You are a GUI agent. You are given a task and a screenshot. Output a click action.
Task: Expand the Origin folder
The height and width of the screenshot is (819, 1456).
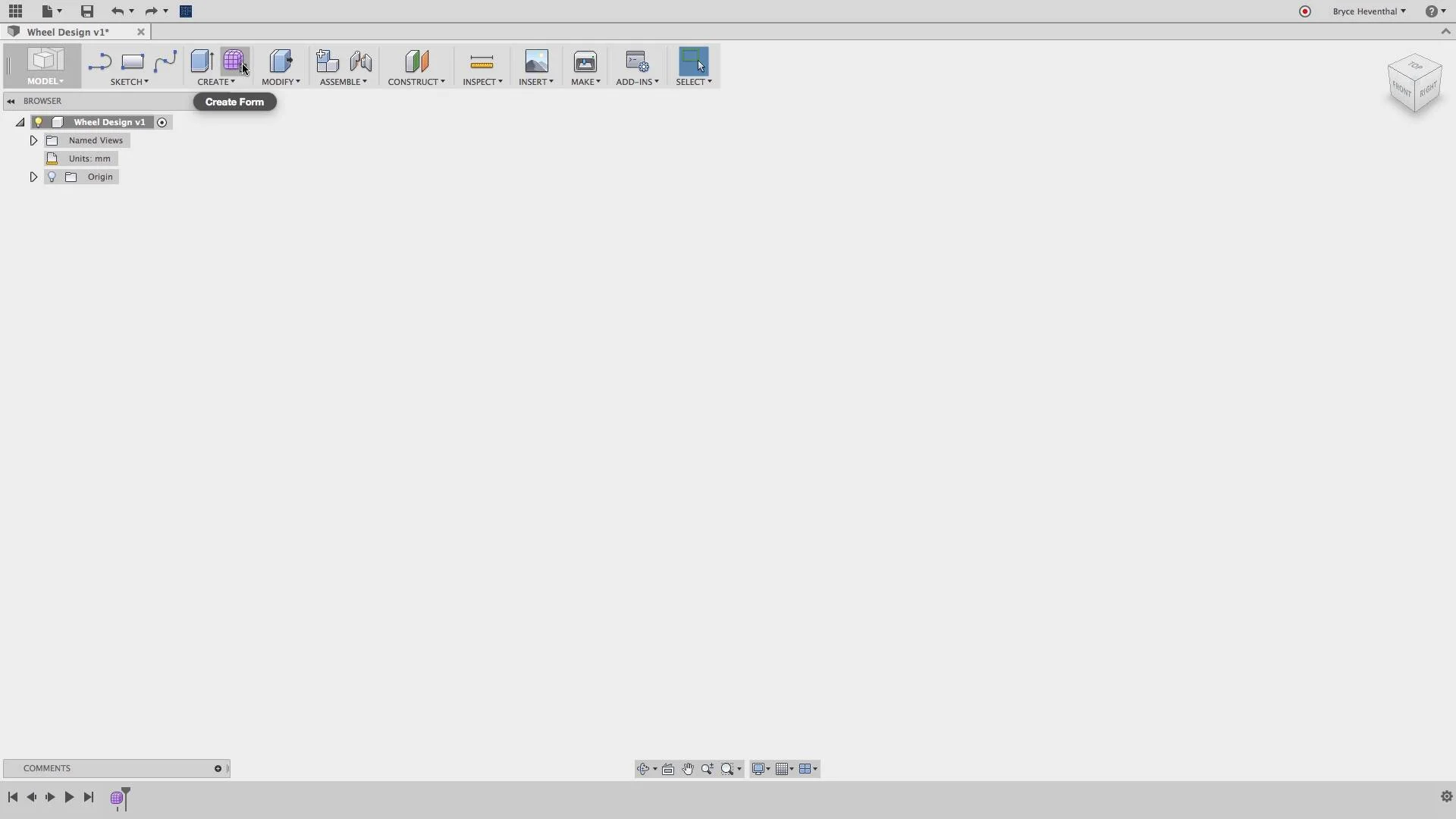pos(33,177)
